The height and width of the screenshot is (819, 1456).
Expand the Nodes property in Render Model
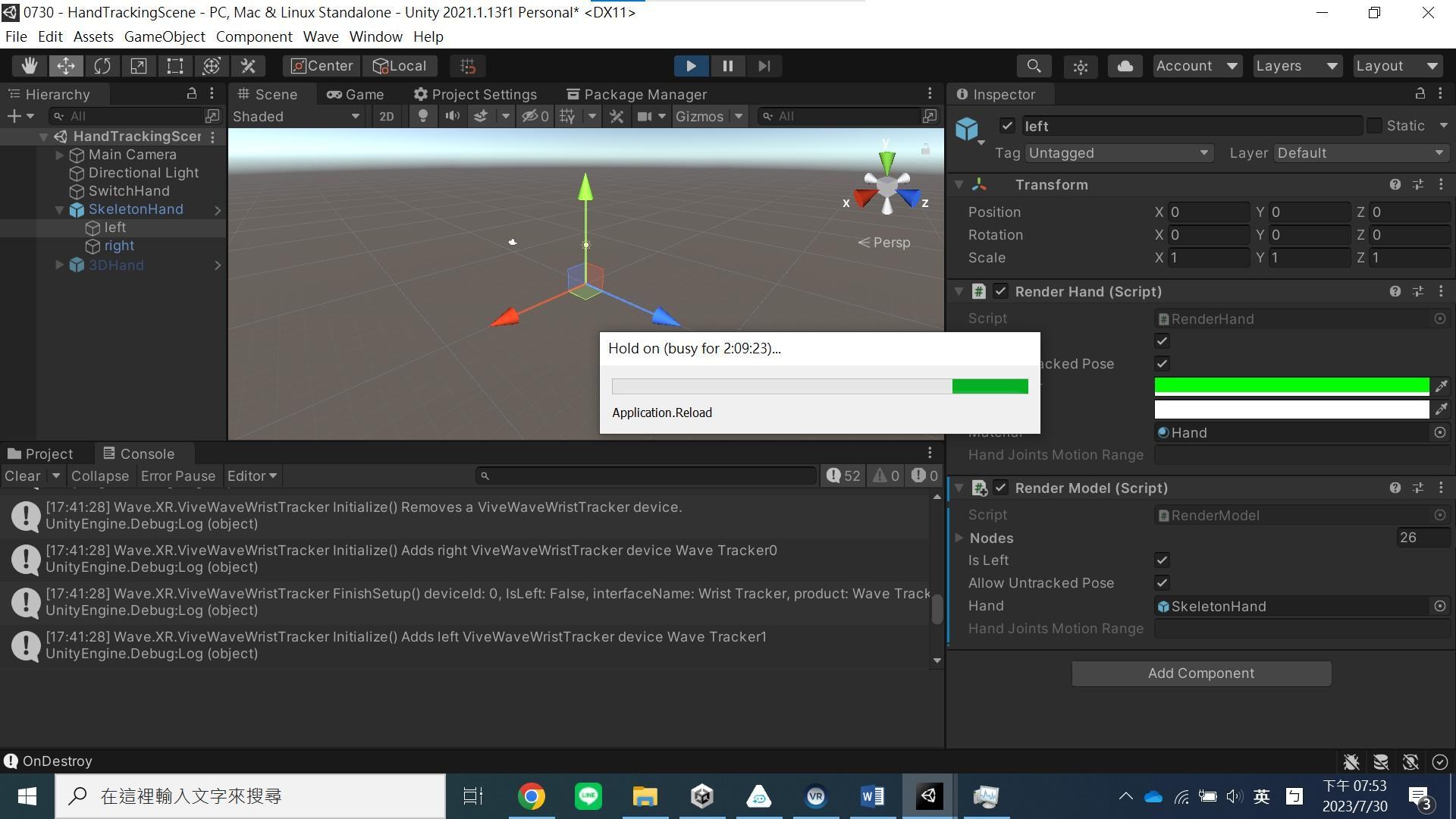pyautogui.click(x=960, y=538)
